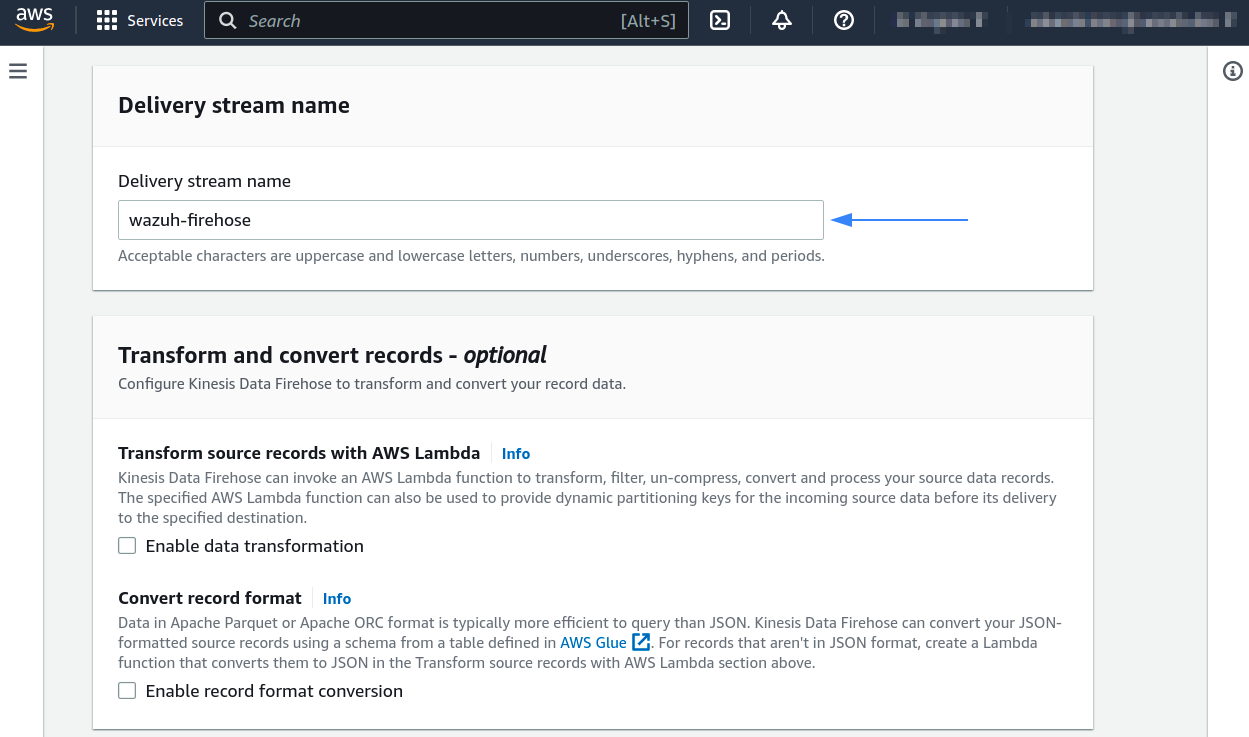Viewport: 1249px width, 737px height.
Task: Click the 'Enable record format conversion' label text
Action: (x=274, y=691)
